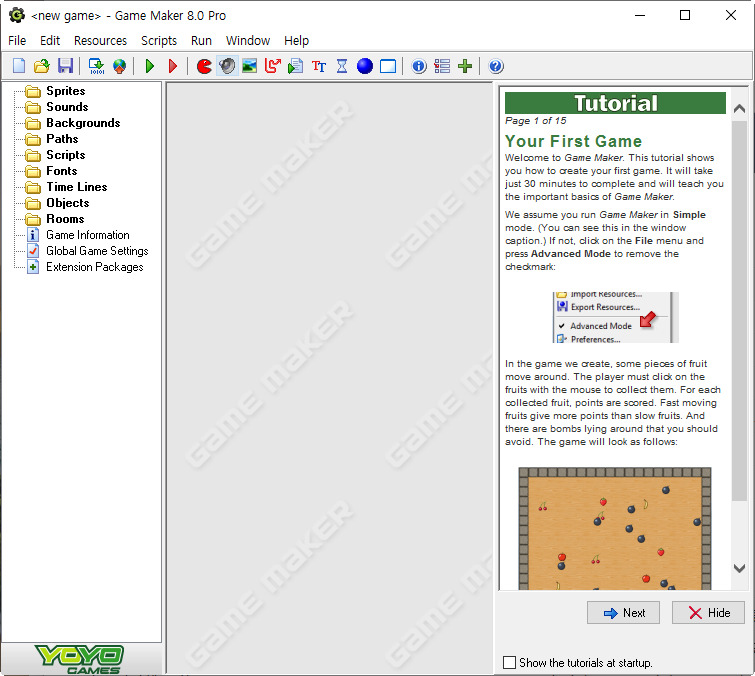Open the Edit menu
Screen dimensions: 755x676
(50, 40)
